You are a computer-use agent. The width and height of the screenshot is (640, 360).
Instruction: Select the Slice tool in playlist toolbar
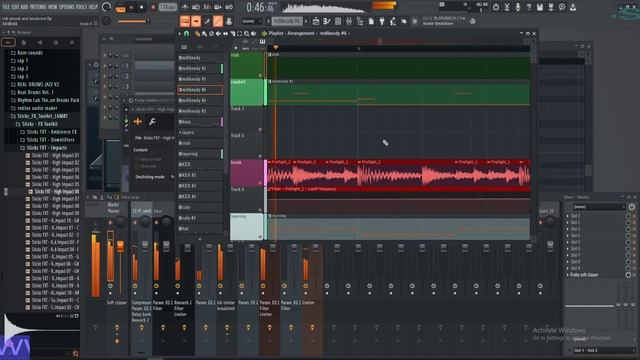coord(232,33)
